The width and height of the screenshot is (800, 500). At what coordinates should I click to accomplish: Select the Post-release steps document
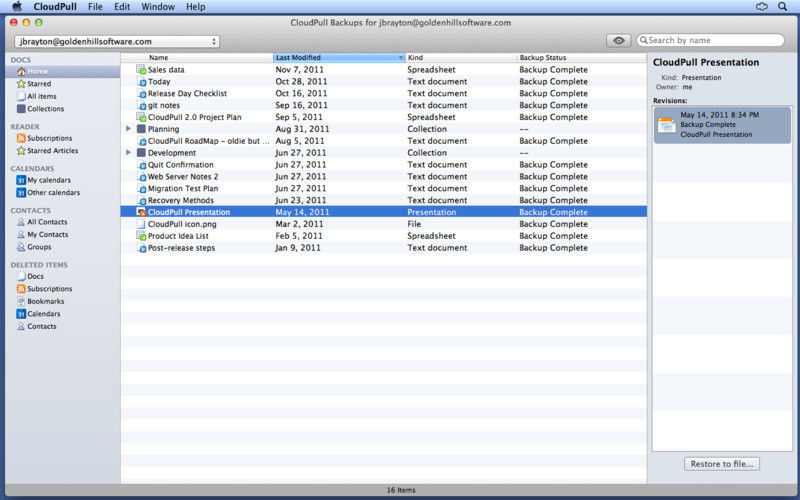click(384, 248)
